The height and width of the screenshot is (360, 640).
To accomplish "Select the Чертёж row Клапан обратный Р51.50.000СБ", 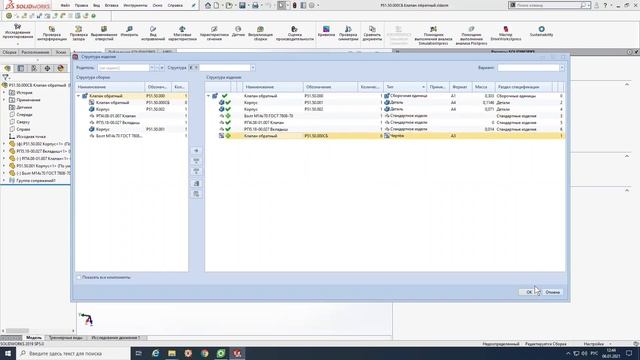I will [x=385, y=136].
